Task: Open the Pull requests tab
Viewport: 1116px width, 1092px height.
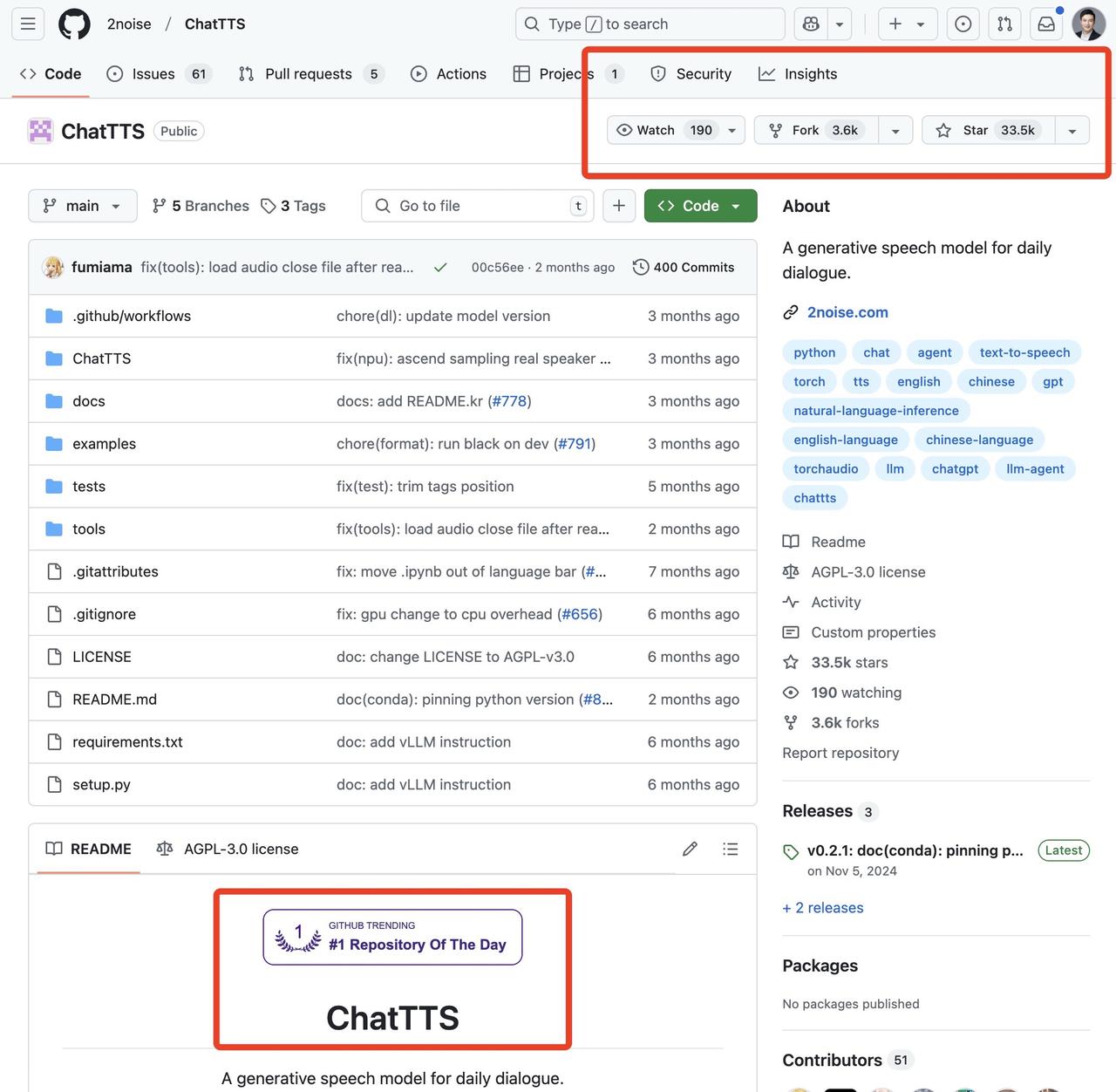Action: coord(311,74)
